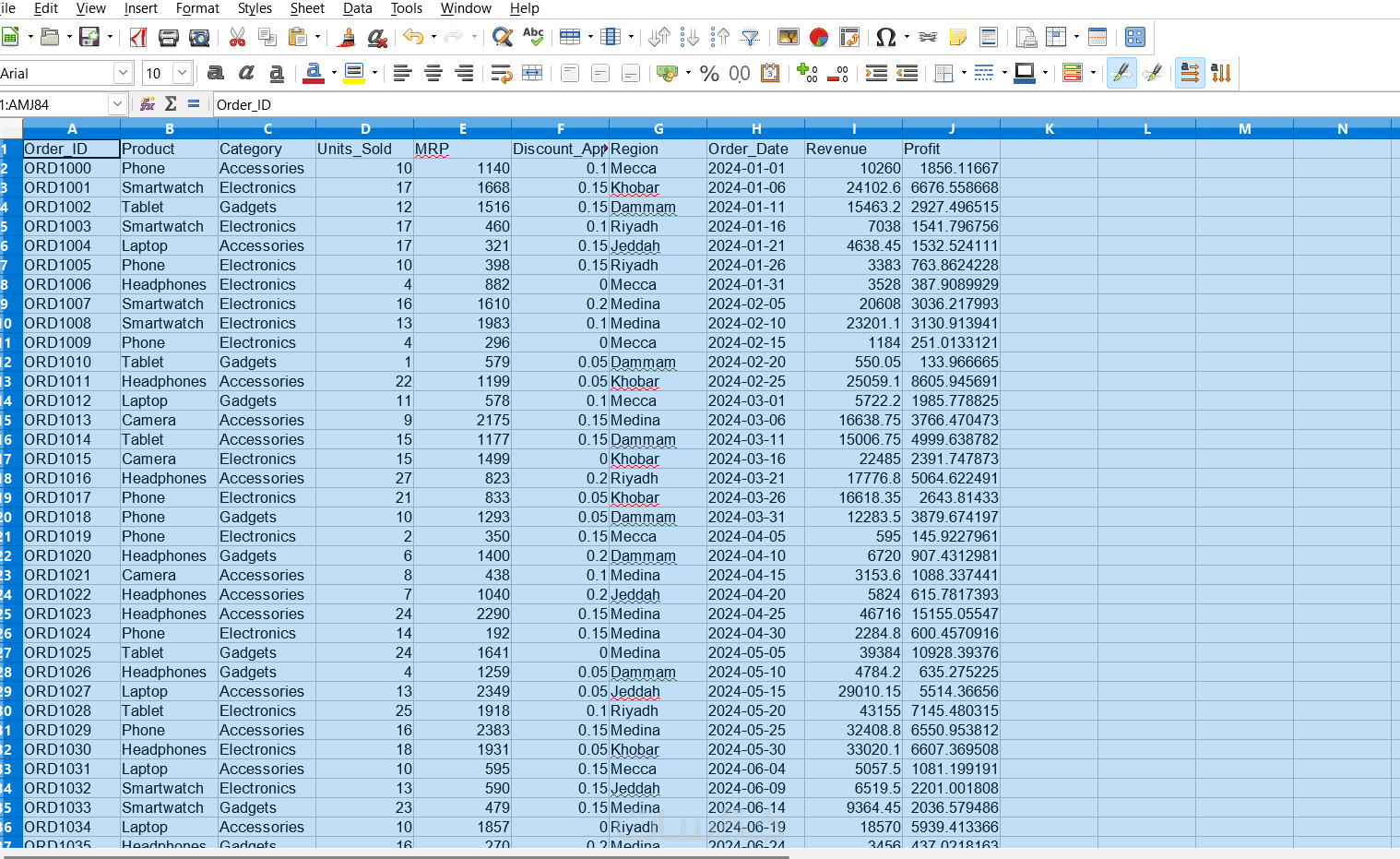Viewport: 1400px width, 859px height.
Task: Open the Font Name dropdown
Action: (124, 73)
